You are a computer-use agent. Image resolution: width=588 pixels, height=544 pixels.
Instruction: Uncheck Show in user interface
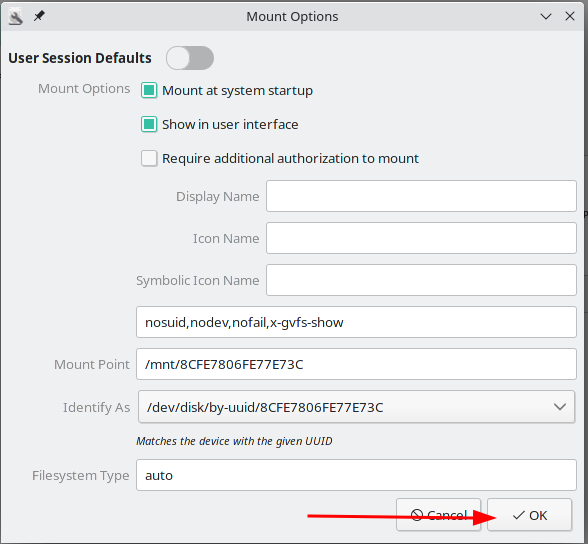pos(149,124)
